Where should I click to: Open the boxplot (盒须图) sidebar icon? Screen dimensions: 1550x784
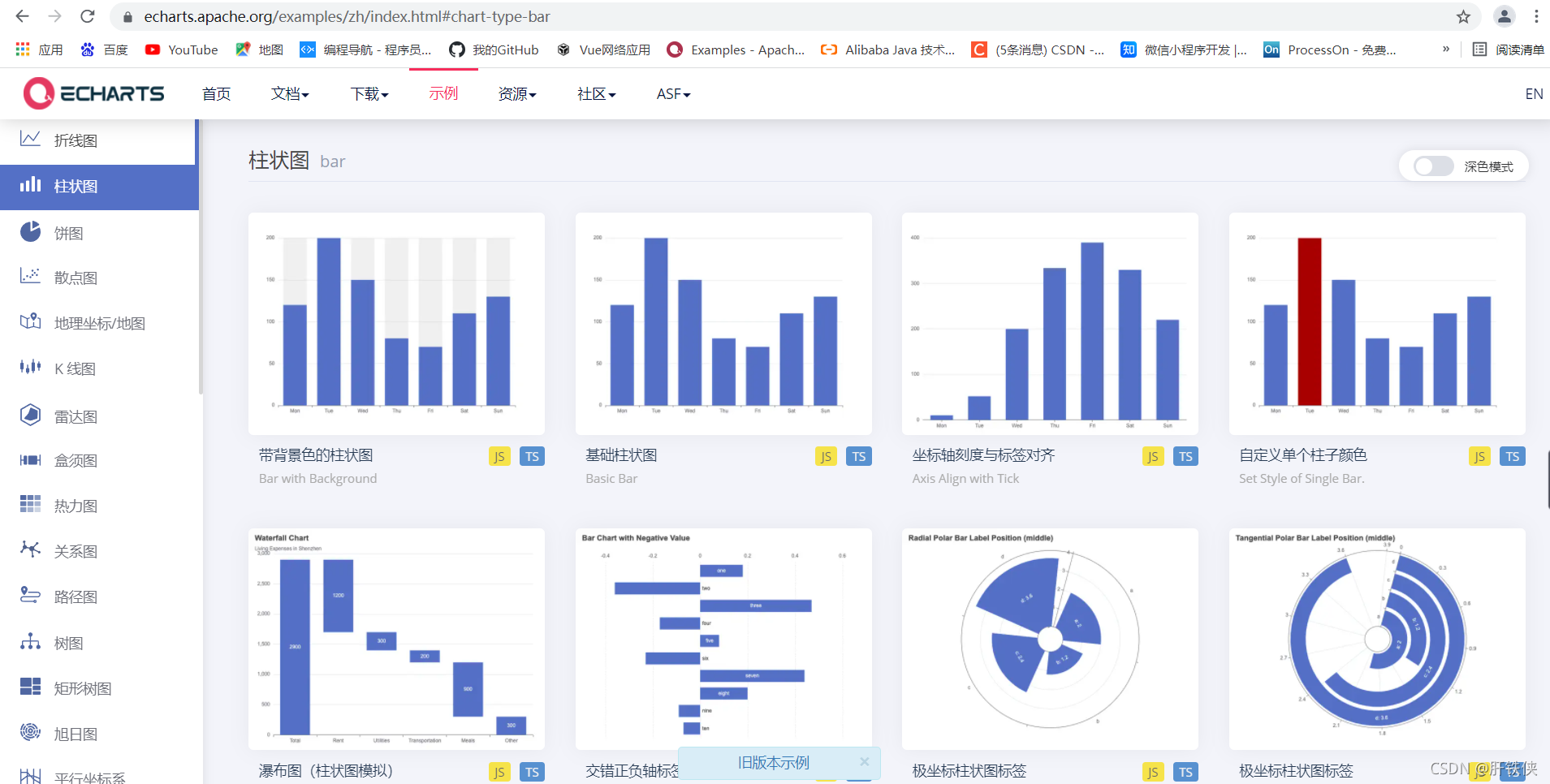pos(30,459)
